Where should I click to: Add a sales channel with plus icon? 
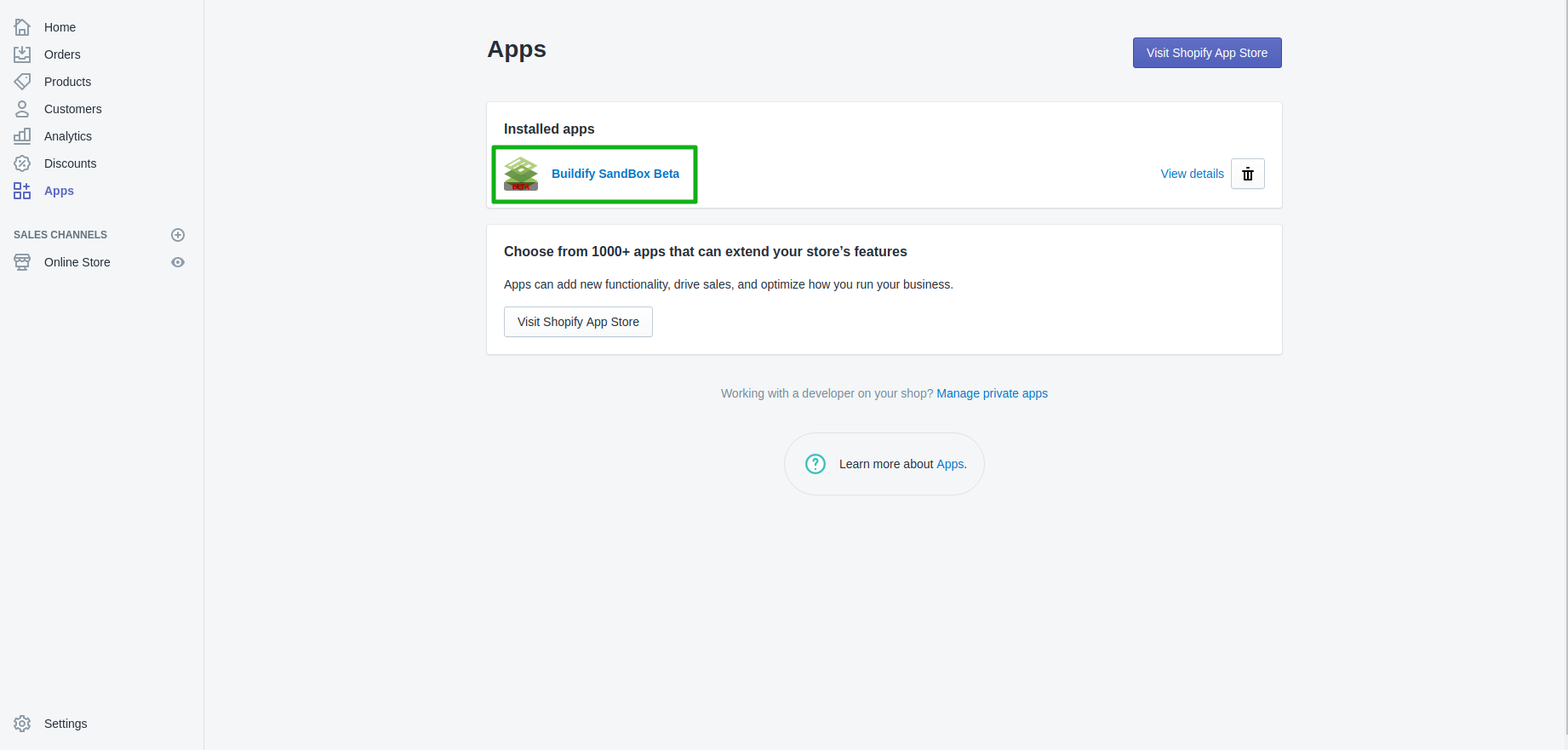click(x=178, y=235)
